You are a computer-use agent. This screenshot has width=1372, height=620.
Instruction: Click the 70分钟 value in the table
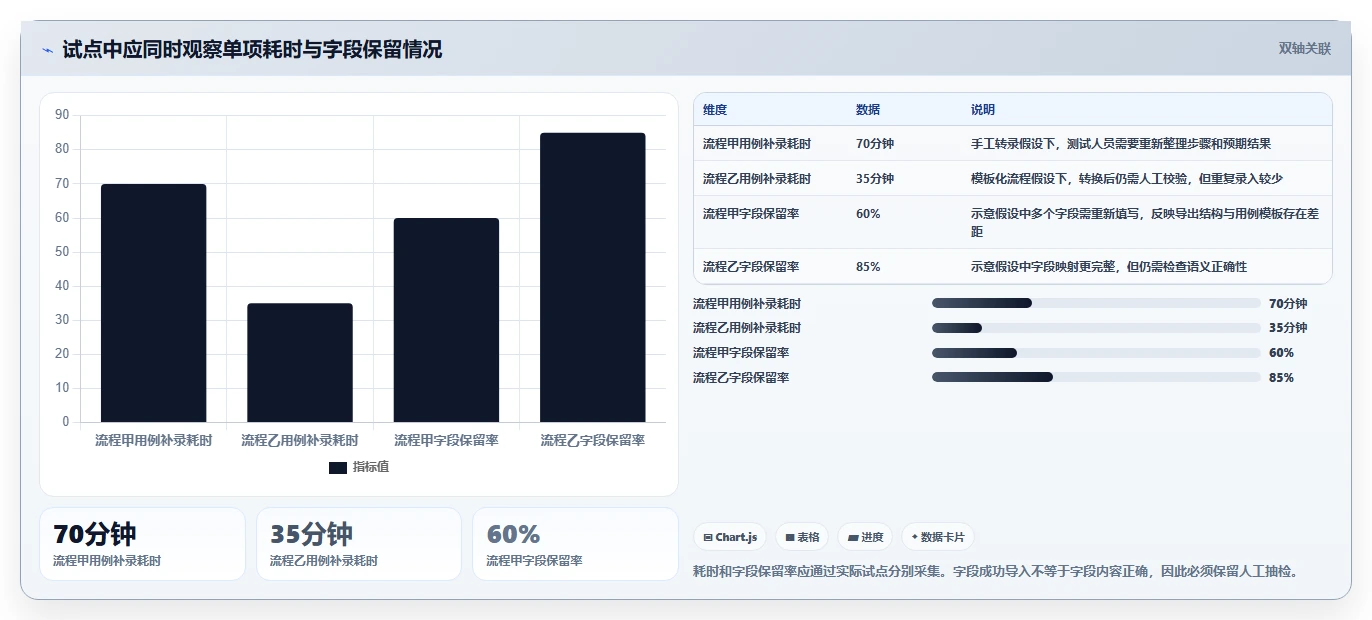(875, 144)
